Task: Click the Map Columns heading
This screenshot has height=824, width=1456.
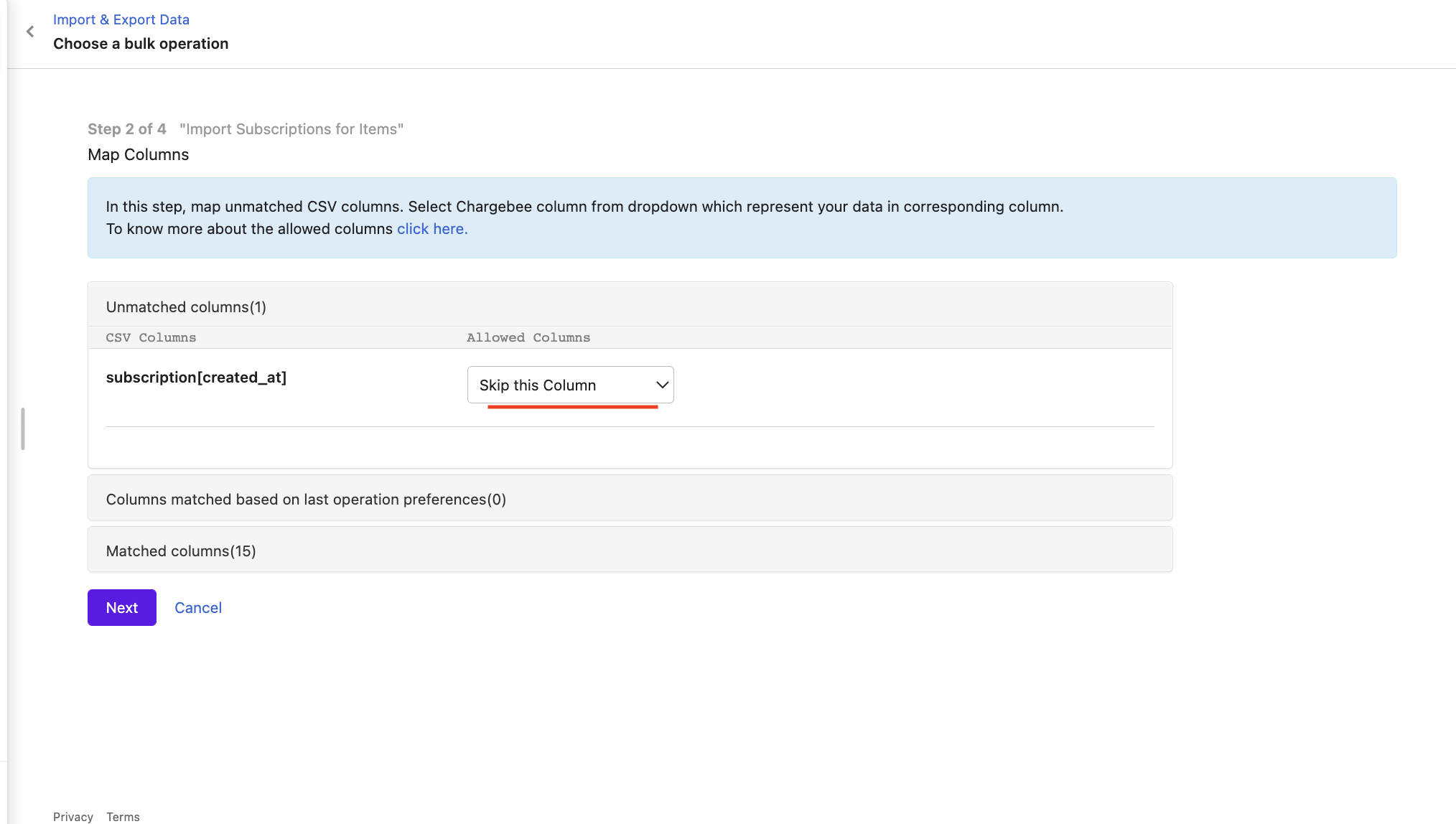Action: point(139,154)
